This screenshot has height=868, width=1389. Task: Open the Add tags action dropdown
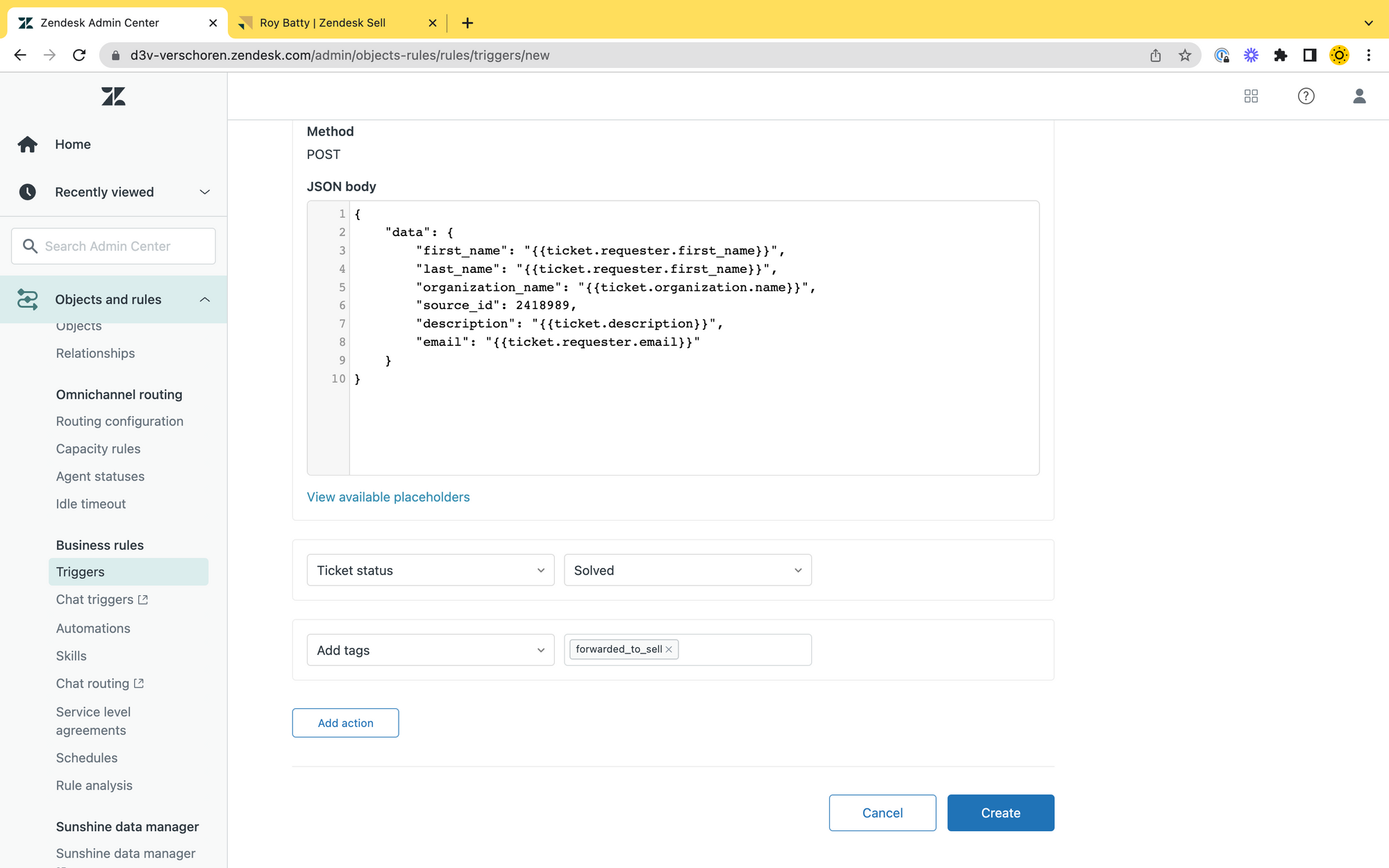(x=430, y=650)
